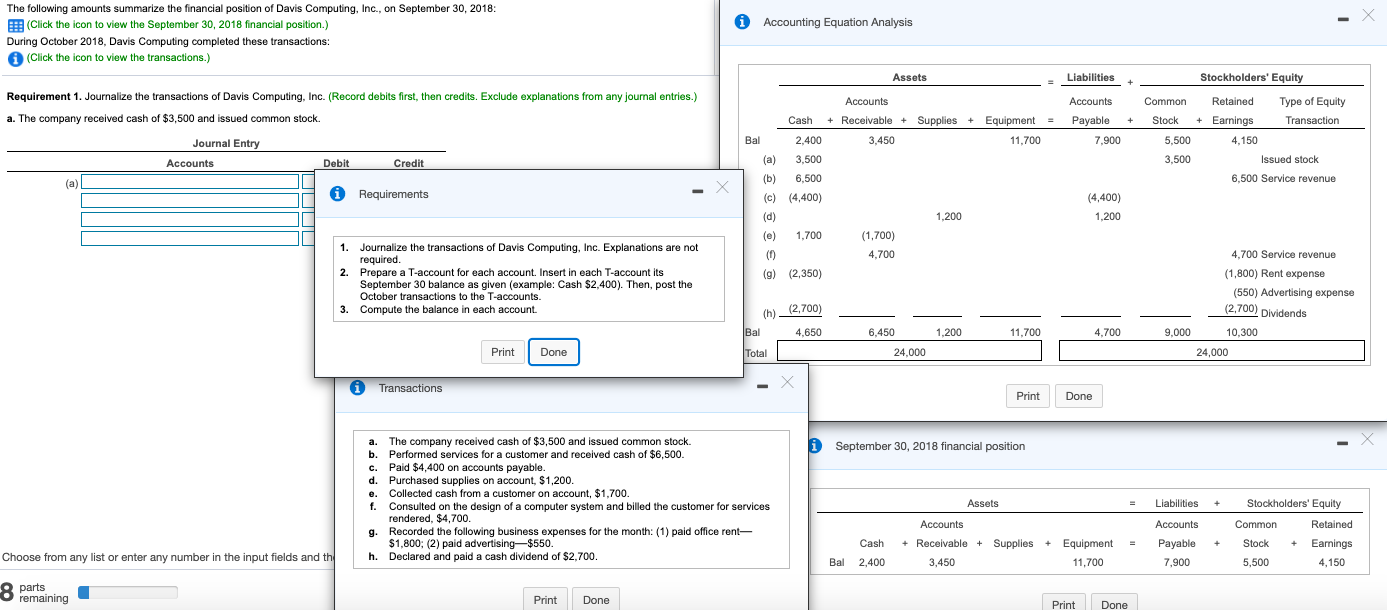Viewport: 1387px width, 610px height.
Task: Click Print in the Transactions window
Action: tap(545, 599)
